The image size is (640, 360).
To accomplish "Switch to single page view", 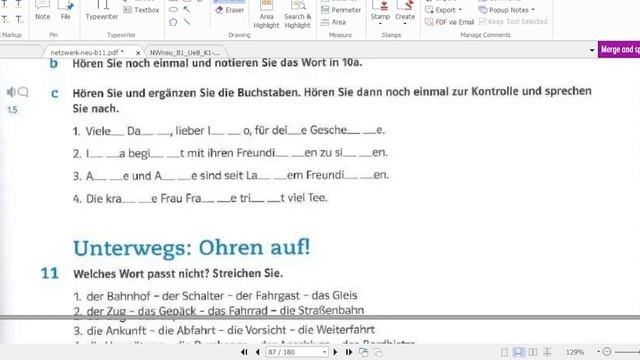I will click(504, 352).
